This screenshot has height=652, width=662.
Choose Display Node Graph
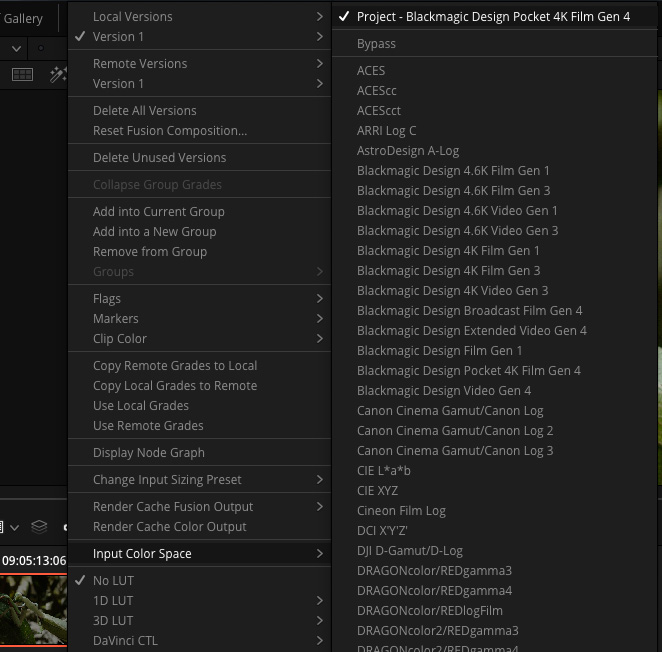(x=199, y=453)
